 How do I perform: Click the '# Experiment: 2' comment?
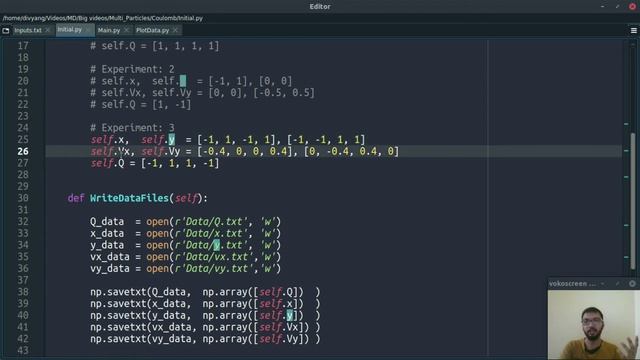[132, 69]
